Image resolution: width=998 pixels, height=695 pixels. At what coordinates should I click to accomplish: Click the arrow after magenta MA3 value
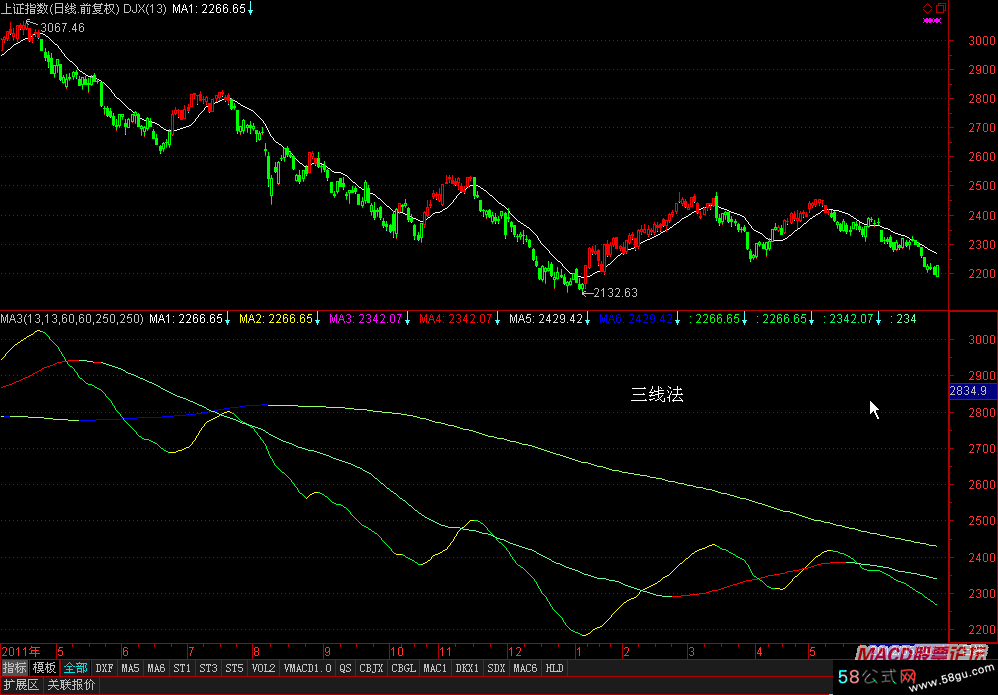tap(408, 319)
